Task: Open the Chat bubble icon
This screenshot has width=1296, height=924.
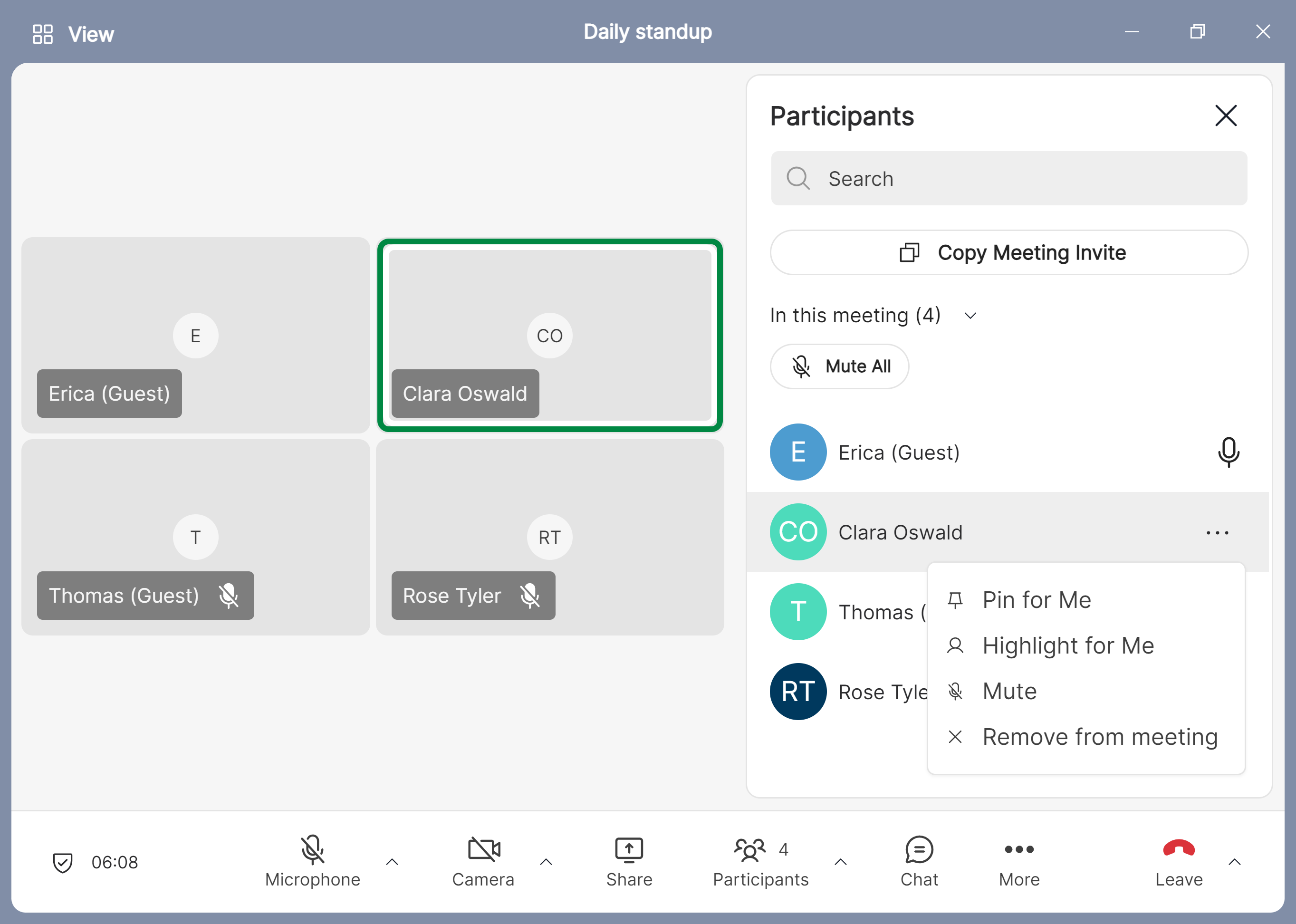Action: tap(919, 850)
